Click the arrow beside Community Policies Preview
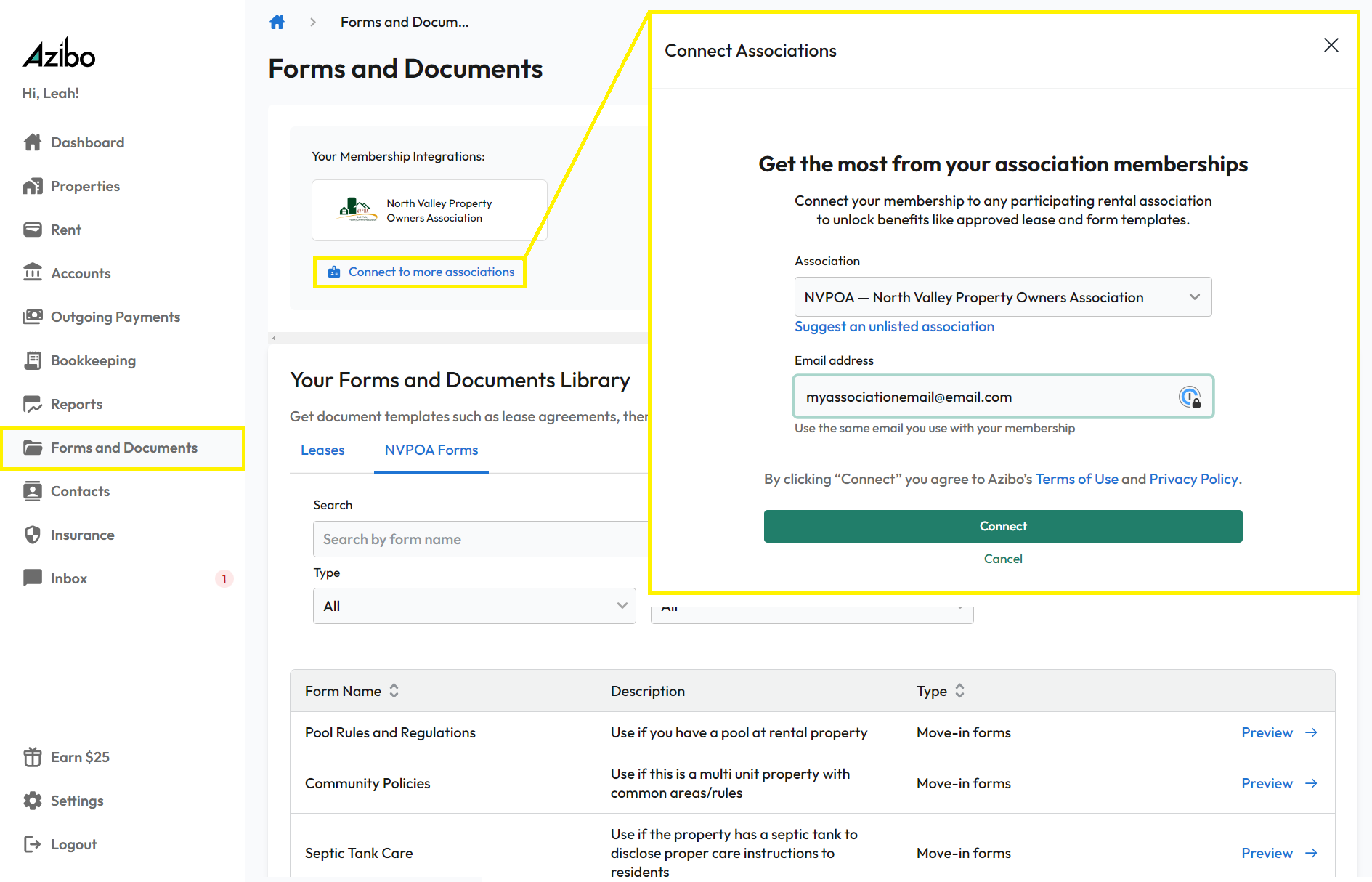This screenshot has height=882, width=1372. pyautogui.click(x=1311, y=783)
